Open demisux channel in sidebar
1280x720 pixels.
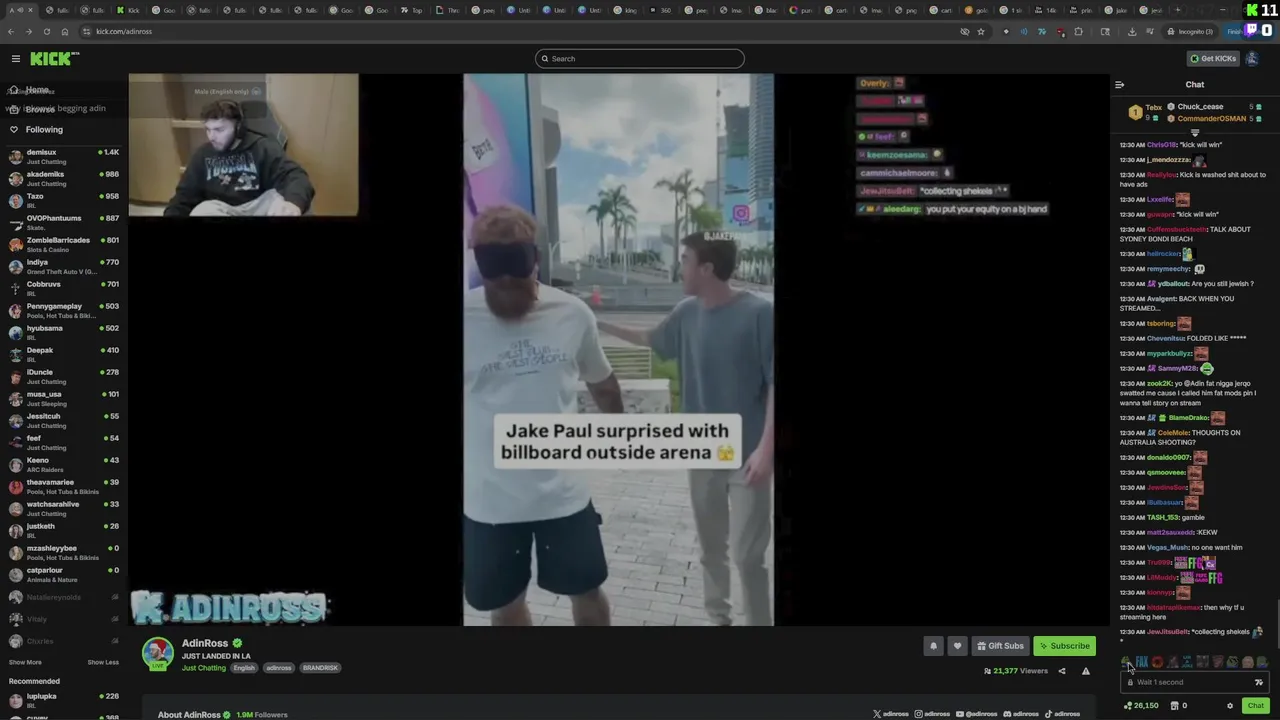tap(62, 157)
